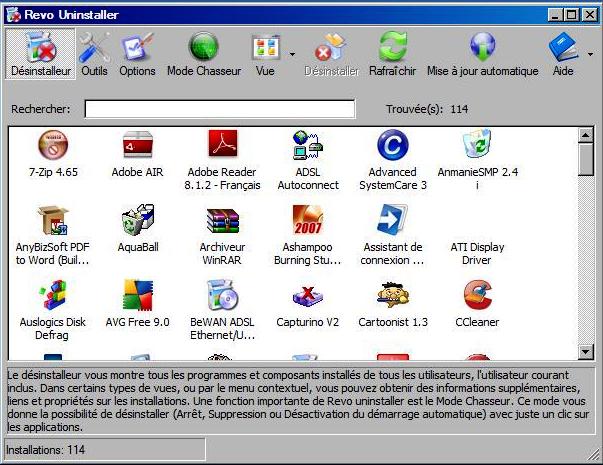Open the Désinstalleur tool
Image resolution: width=603 pixels, height=465 pixels.
(x=40, y=54)
